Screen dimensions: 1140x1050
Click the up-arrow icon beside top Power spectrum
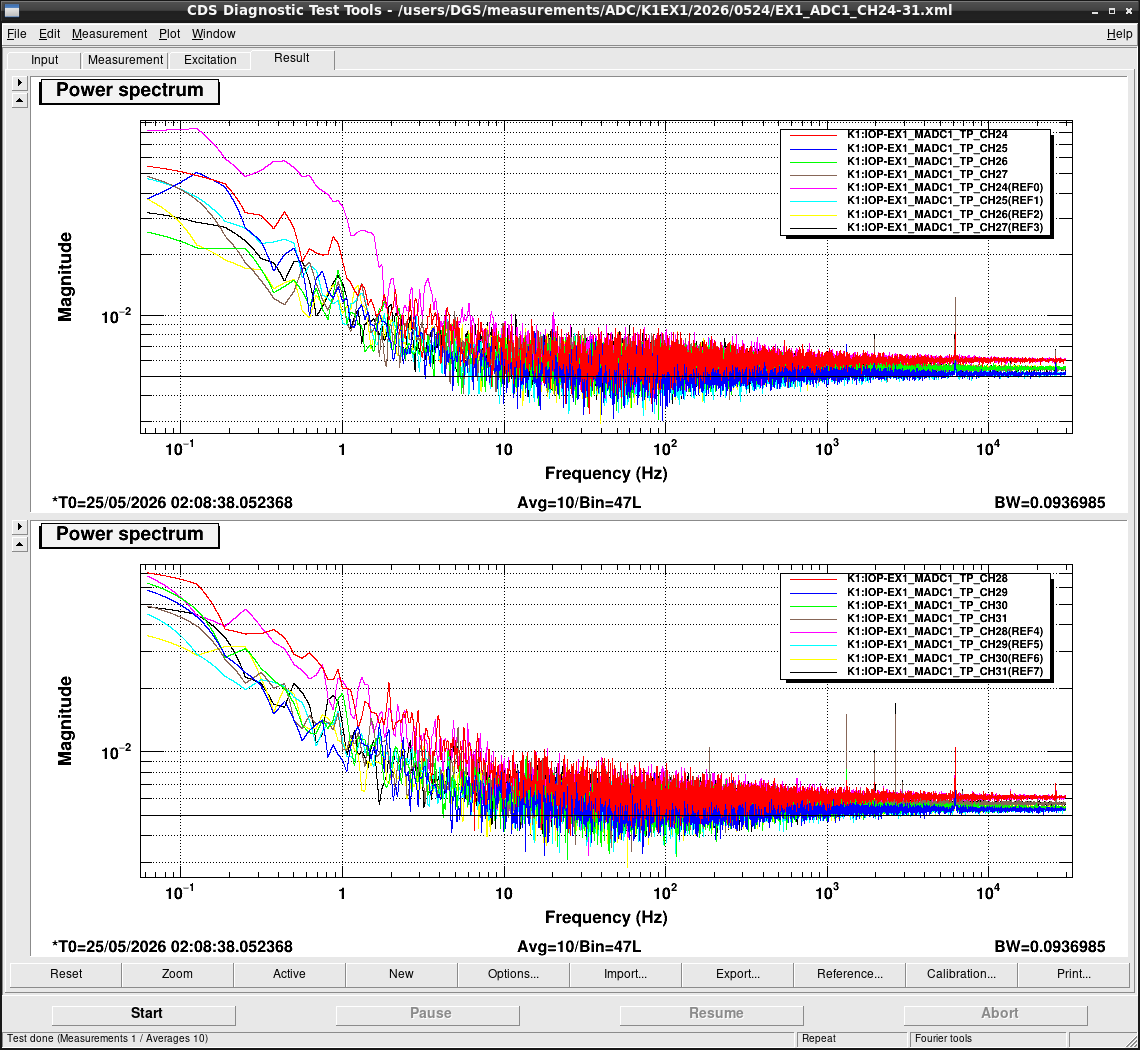(x=20, y=100)
